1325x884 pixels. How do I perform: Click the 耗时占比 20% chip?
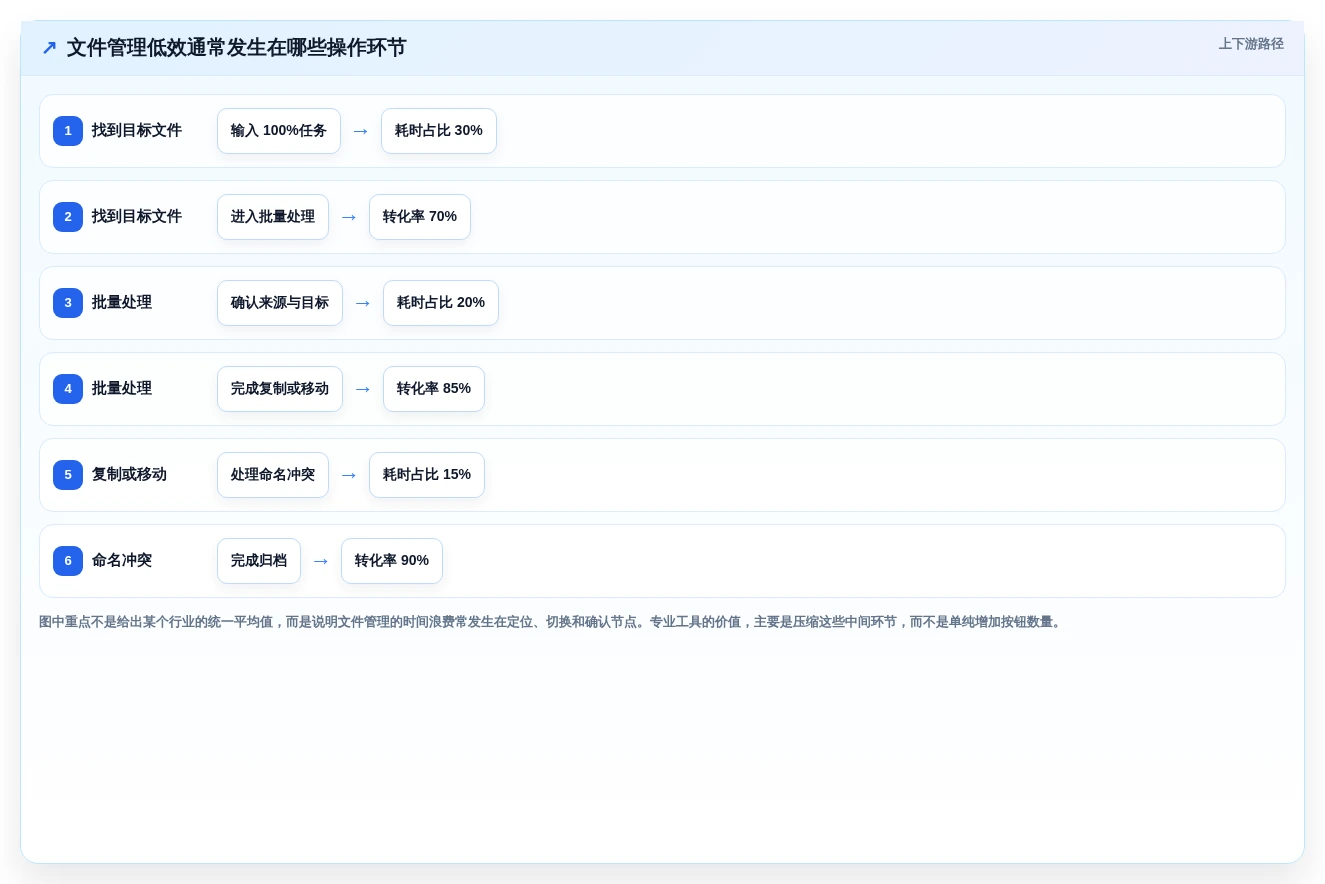click(441, 303)
